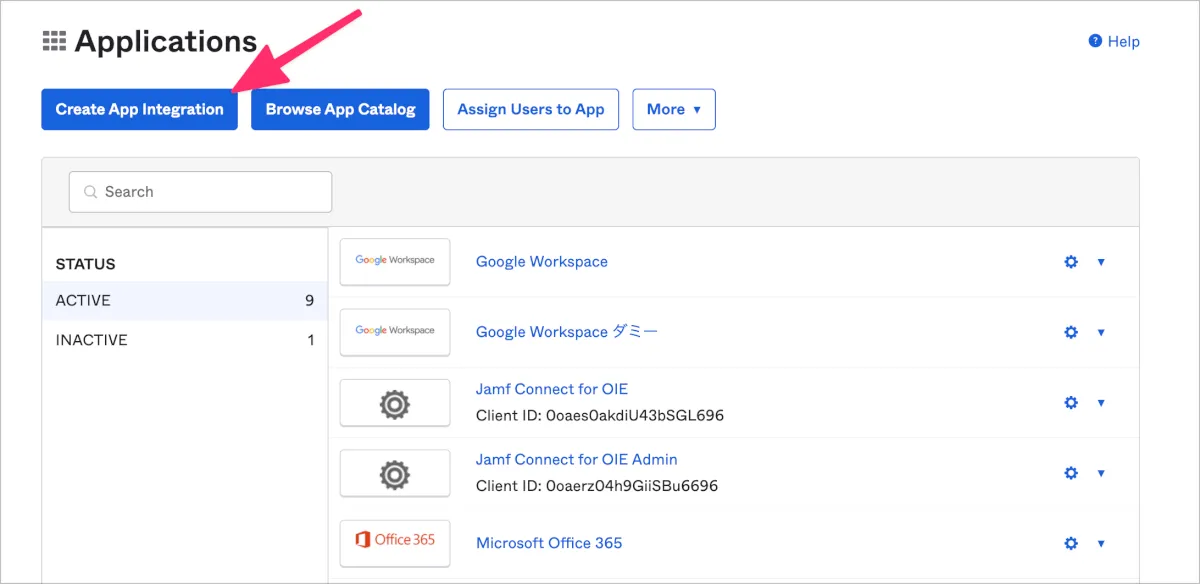Click gear icon for Google Workspace ダミー
This screenshot has height=584, width=1200.
pos(1071,332)
